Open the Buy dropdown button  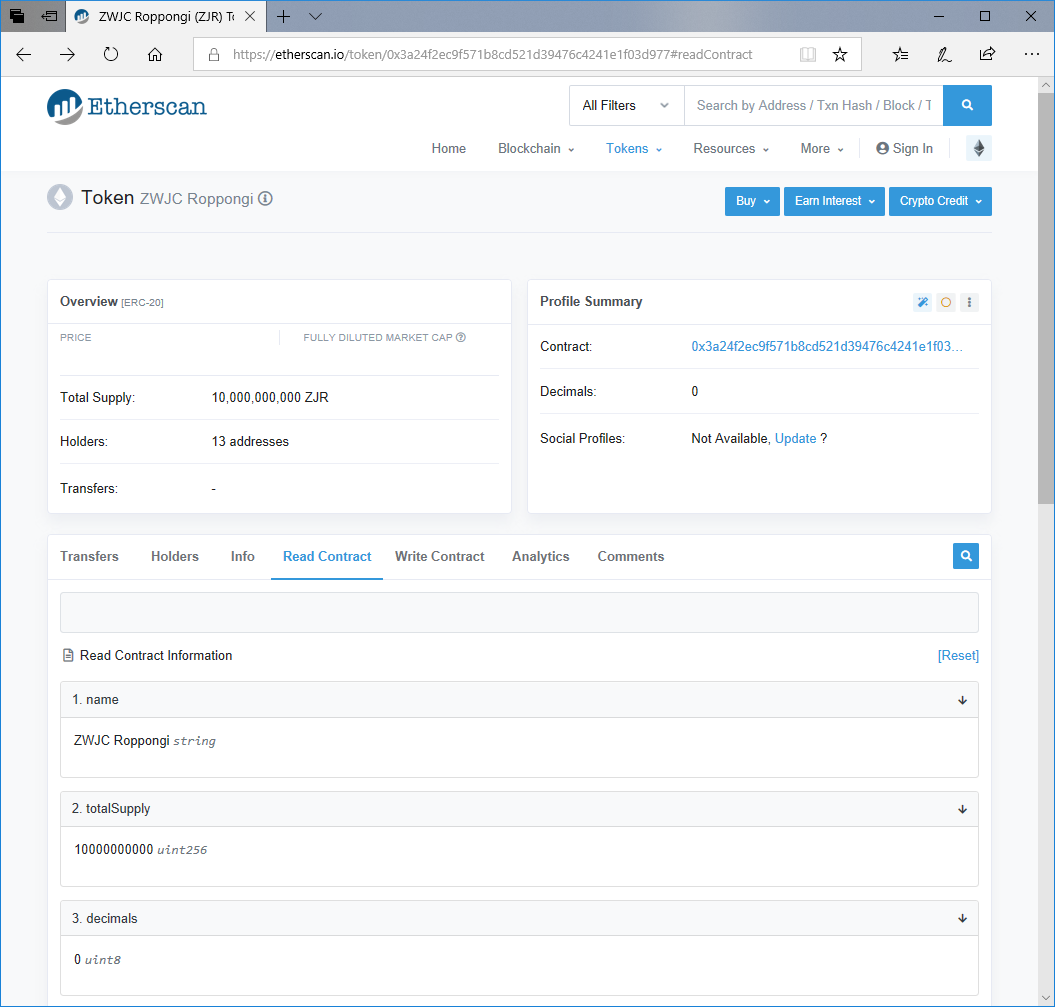click(x=752, y=201)
